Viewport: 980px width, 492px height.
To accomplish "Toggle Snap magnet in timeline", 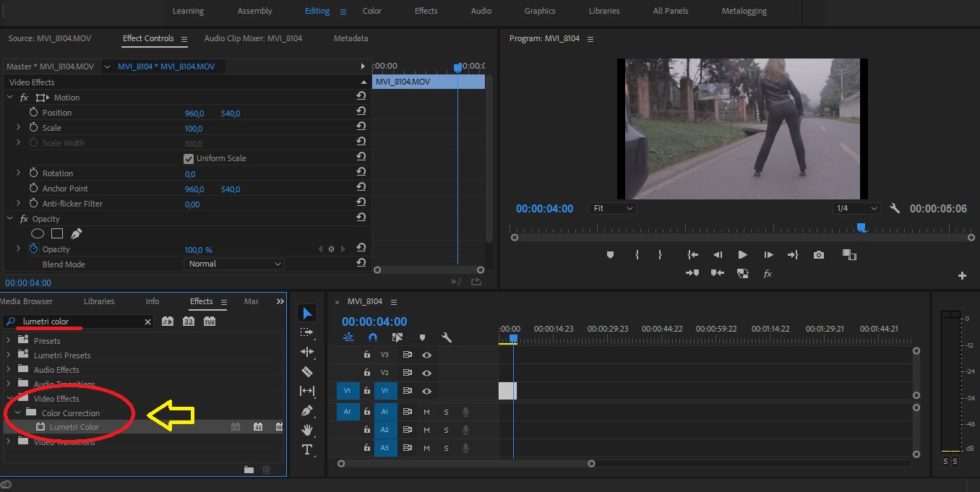I will 372,338.
